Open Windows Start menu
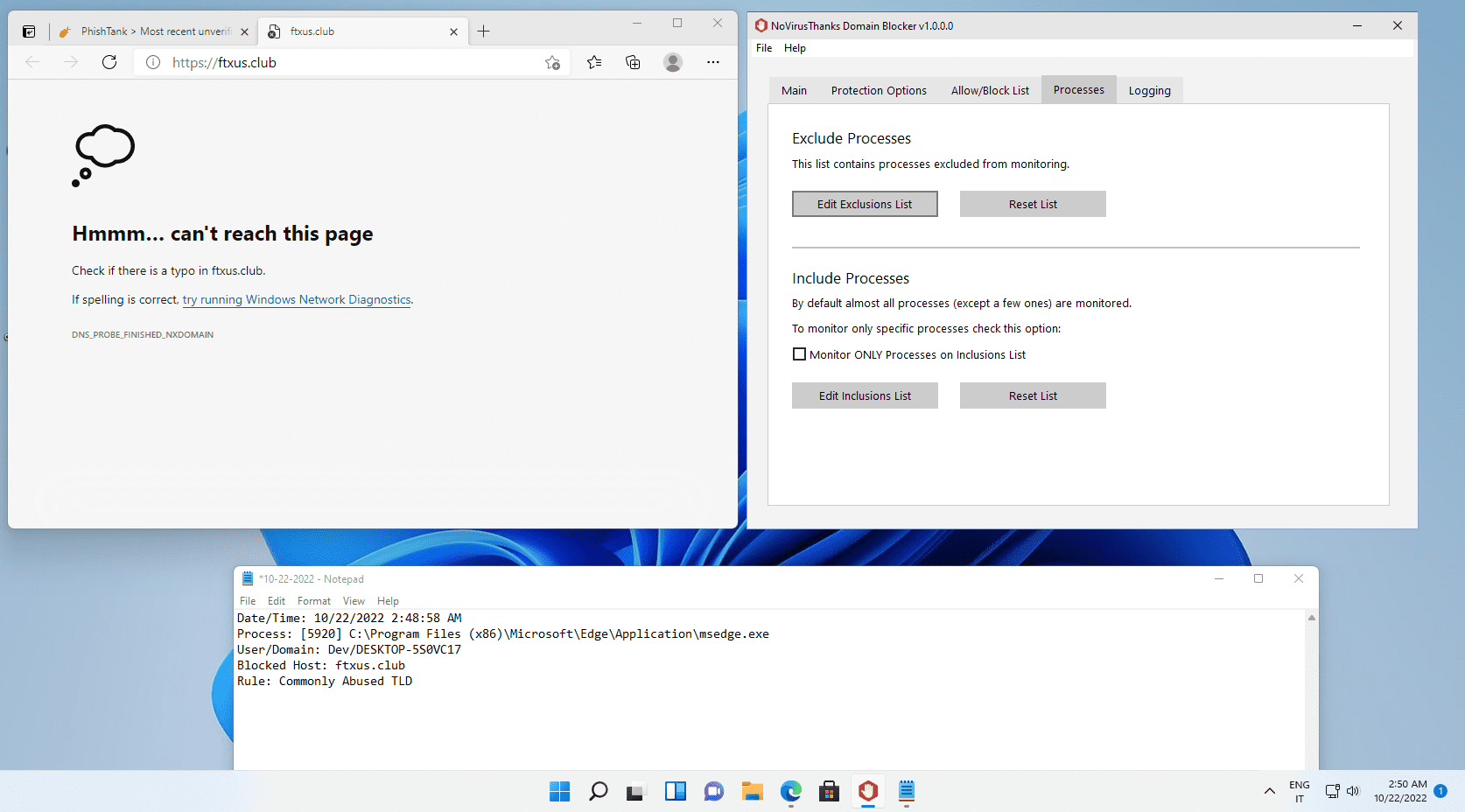 pos(559,791)
